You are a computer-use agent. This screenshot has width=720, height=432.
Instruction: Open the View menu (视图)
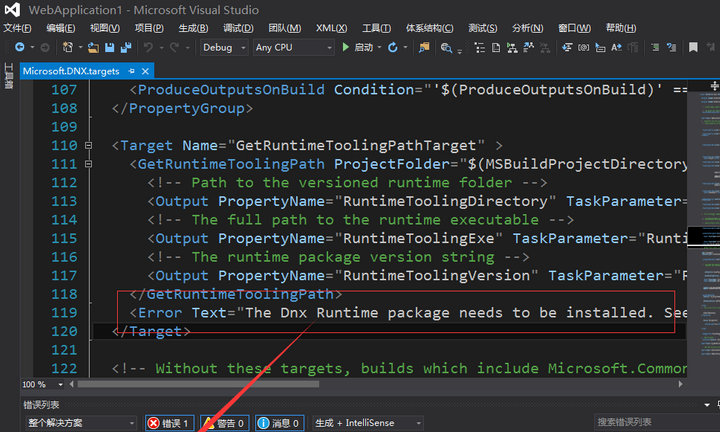pos(105,28)
